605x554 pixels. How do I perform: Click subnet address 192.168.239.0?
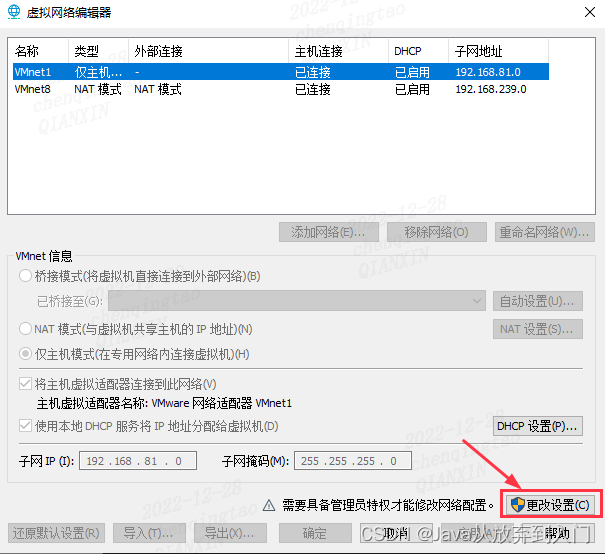pos(491,89)
